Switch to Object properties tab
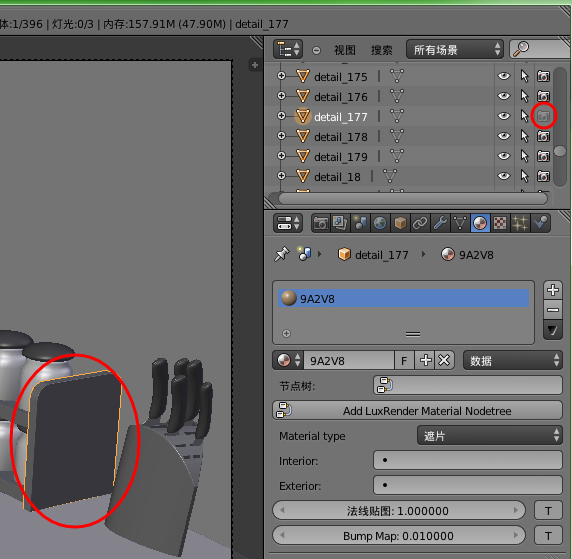The height and width of the screenshot is (559, 572). 400,223
